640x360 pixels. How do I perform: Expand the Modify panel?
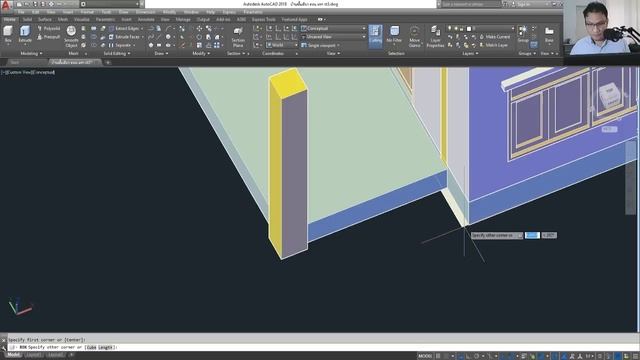click(x=201, y=53)
